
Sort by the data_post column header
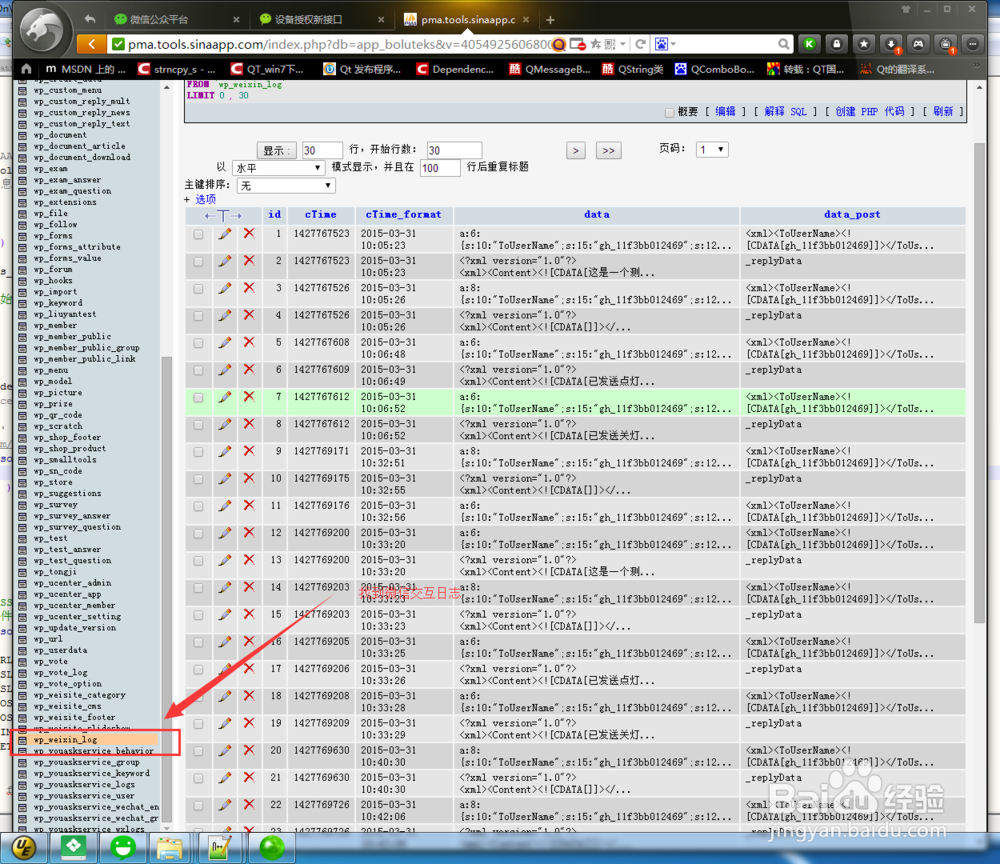pos(852,215)
